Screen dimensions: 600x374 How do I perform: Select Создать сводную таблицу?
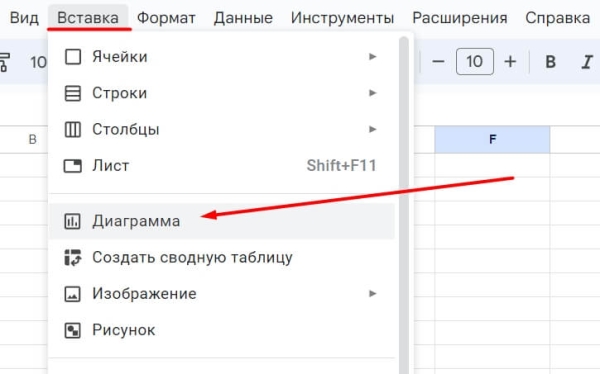(222, 257)
